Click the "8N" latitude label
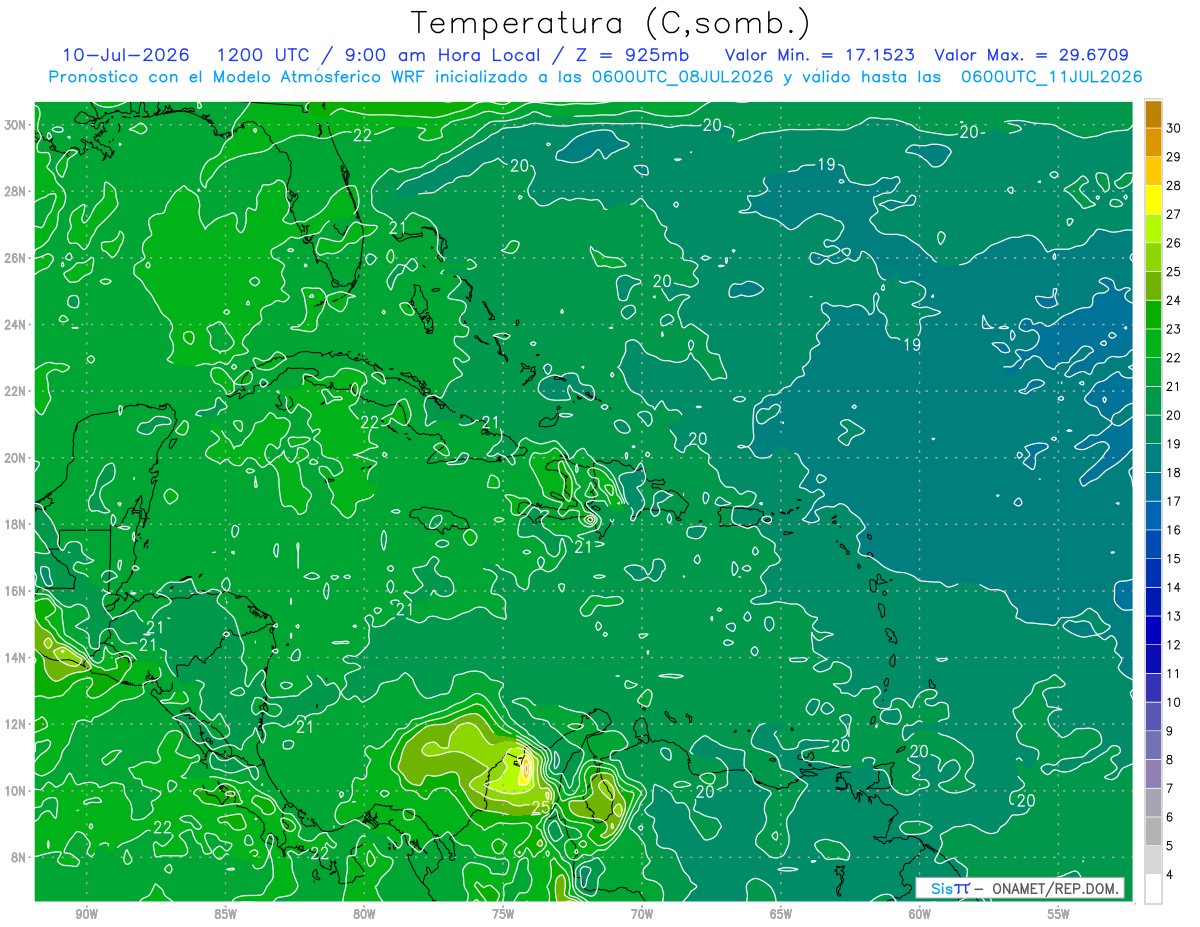The height and width of the screenshot is (927, 1200). click(19, 857)
